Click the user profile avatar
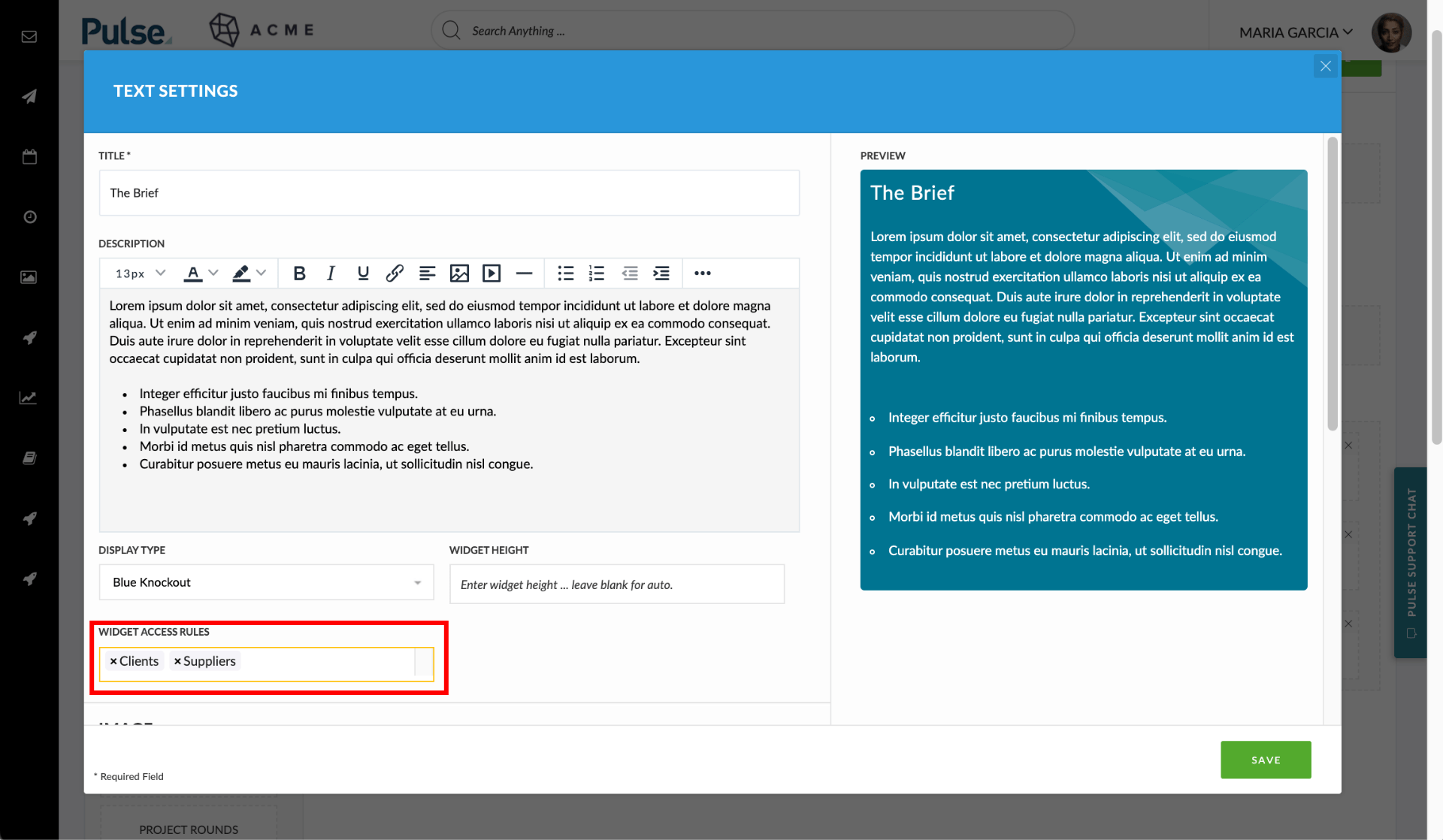Screen dimensions: 1443x840 pos(1391,32)
